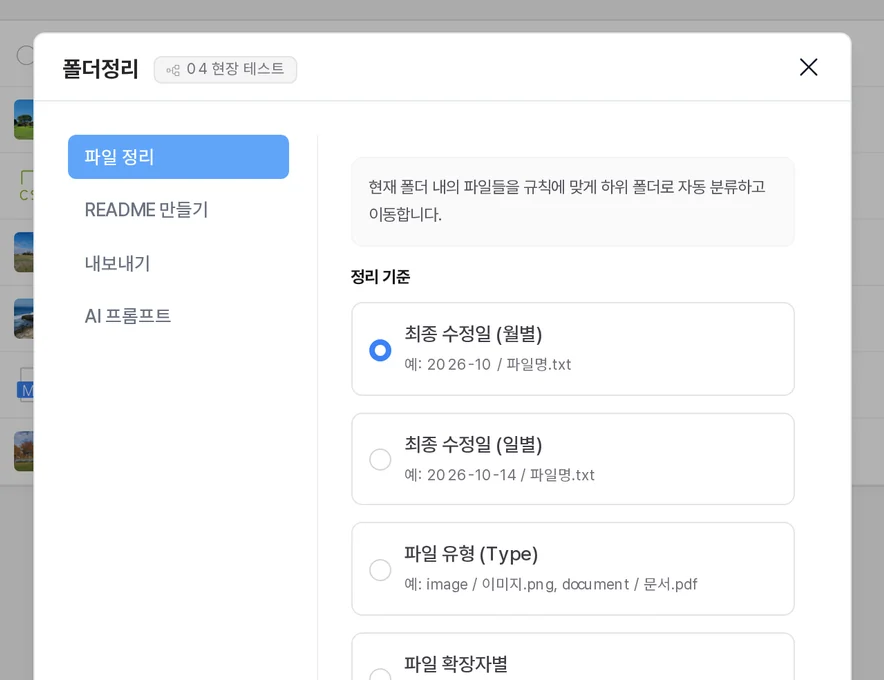Select the 파일 정리 tab

(178, 157)
